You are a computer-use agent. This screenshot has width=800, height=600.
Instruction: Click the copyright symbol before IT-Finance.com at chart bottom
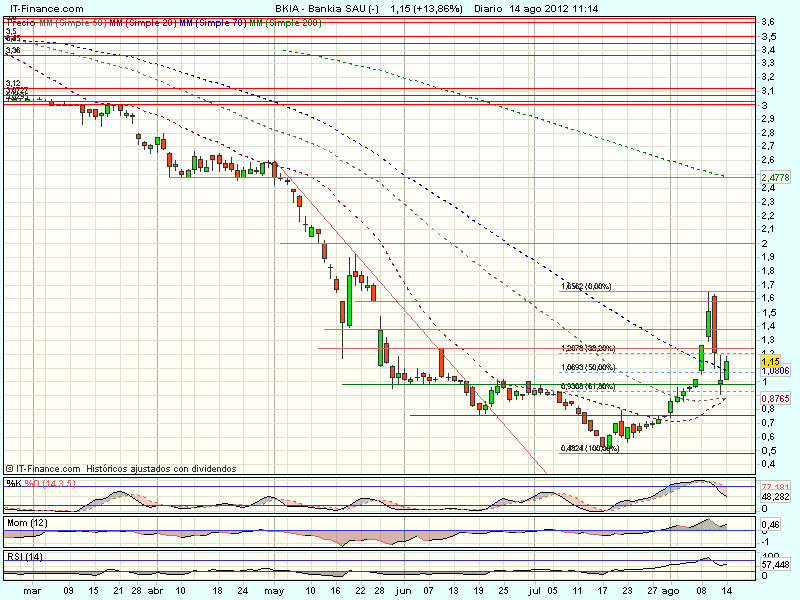[8, 467]
